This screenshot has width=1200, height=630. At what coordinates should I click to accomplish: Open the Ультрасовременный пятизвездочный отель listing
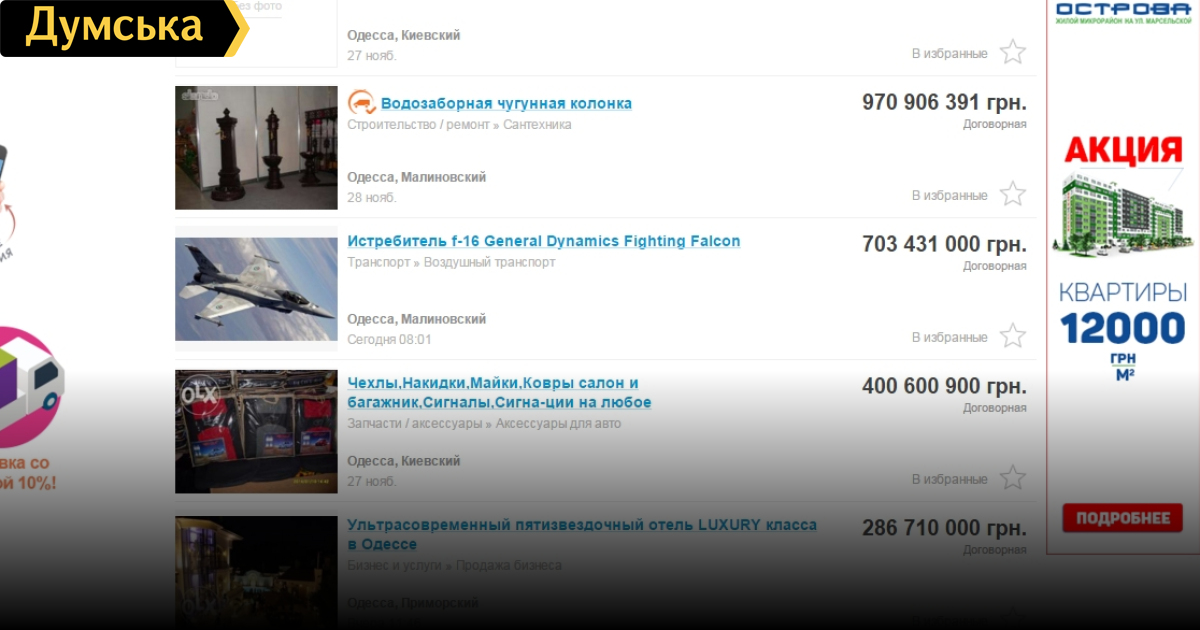(582, 535)
